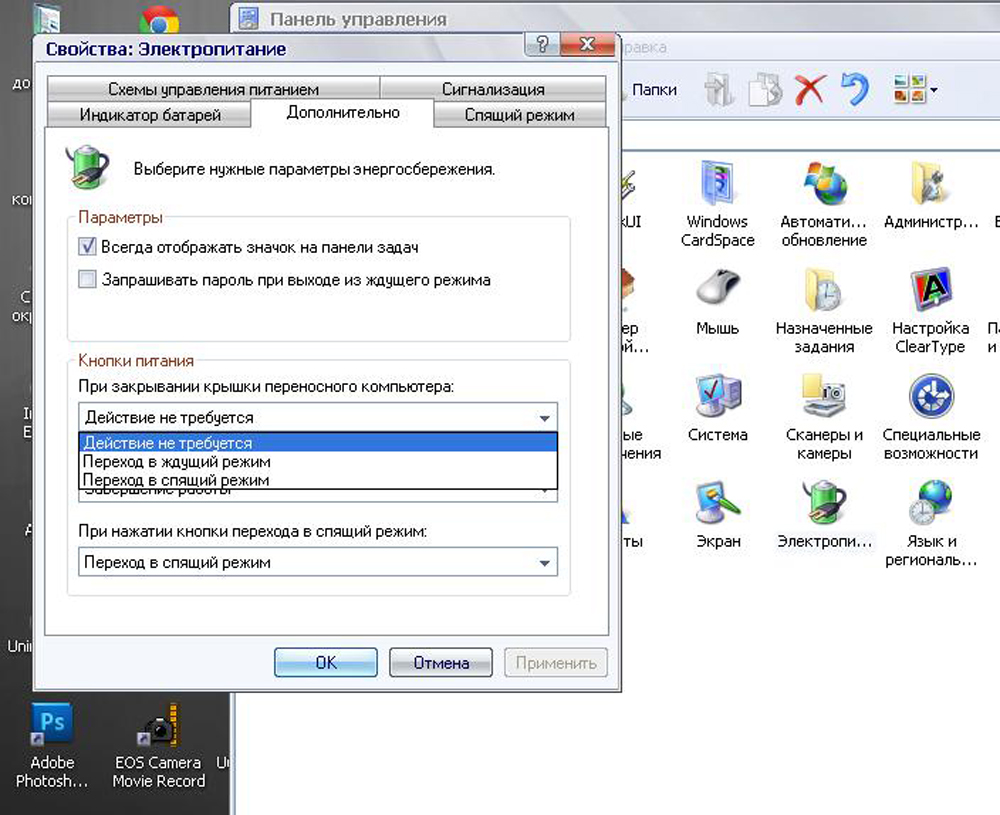This screenshot has width=1000, height=815.
Task: Open Назначенные задания scheduled tasks icon
Action: 824,291
